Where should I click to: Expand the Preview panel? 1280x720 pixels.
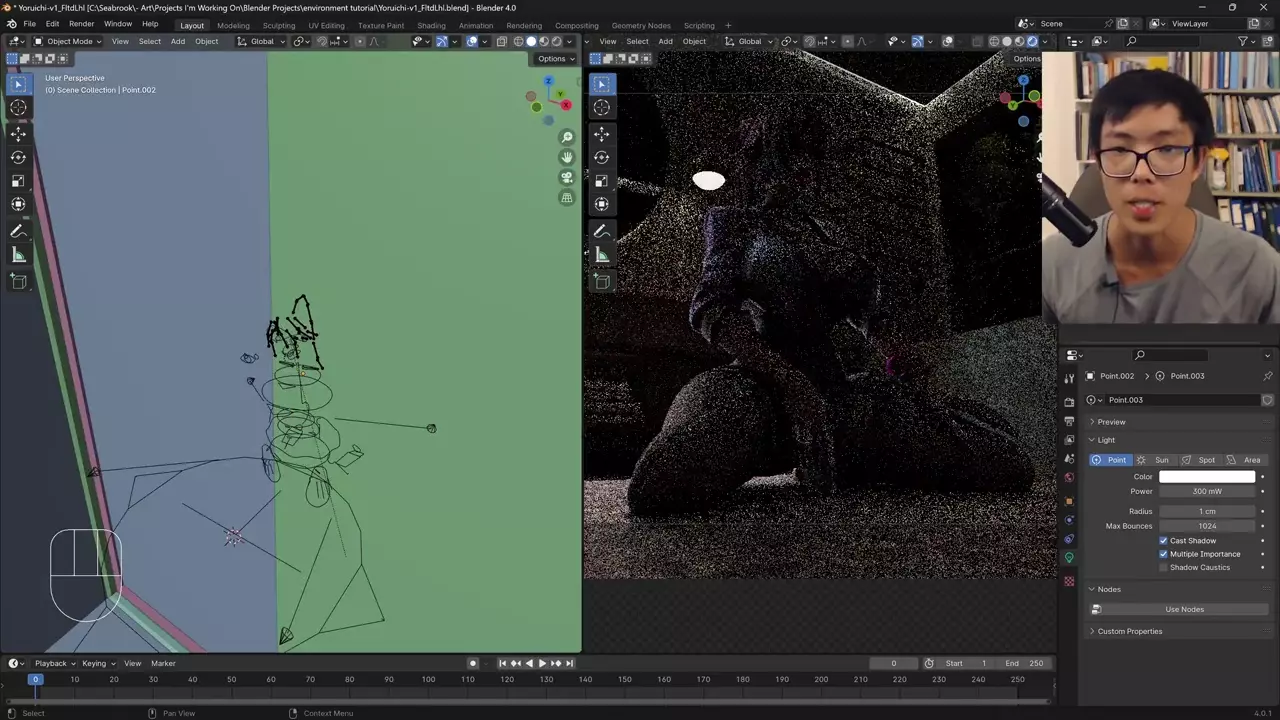pyautogui.click(x=1111, y=422)
